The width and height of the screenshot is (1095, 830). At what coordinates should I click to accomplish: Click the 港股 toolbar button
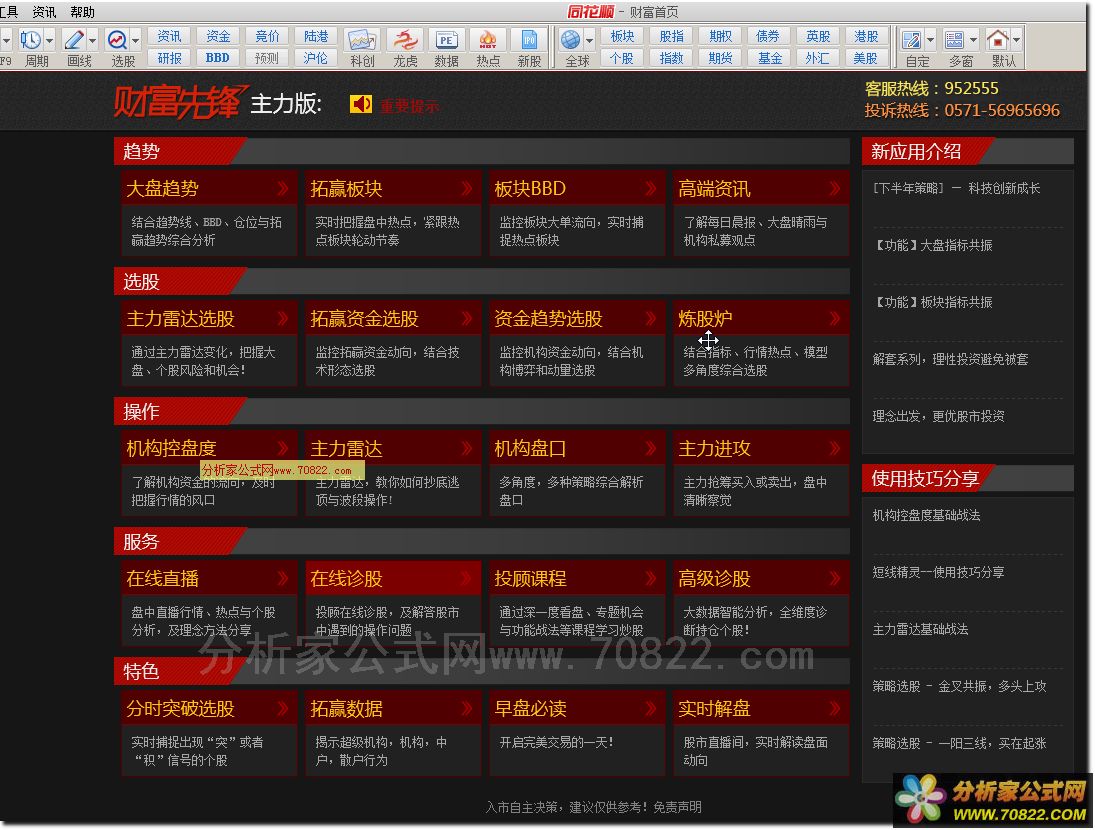point(865,36)
